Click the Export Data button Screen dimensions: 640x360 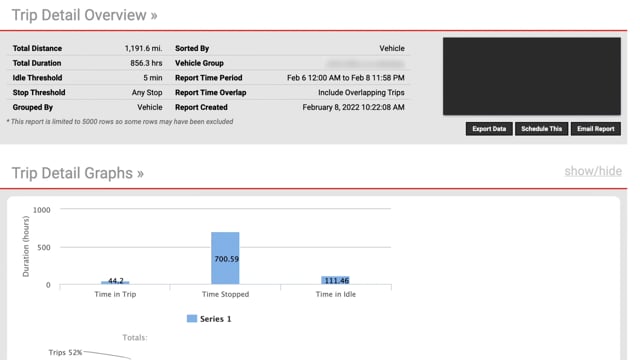[489, 129]
